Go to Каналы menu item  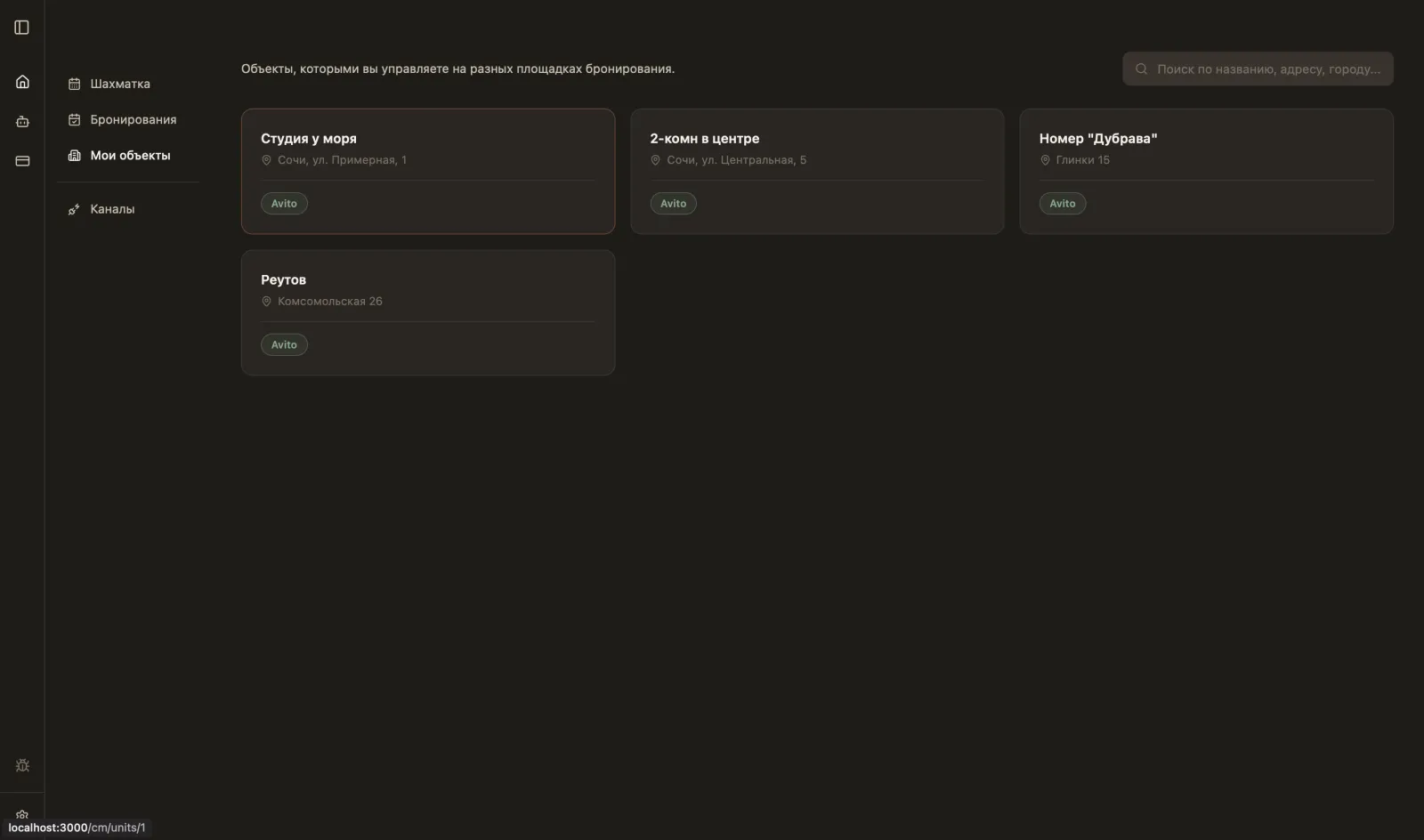click(128, 209)
